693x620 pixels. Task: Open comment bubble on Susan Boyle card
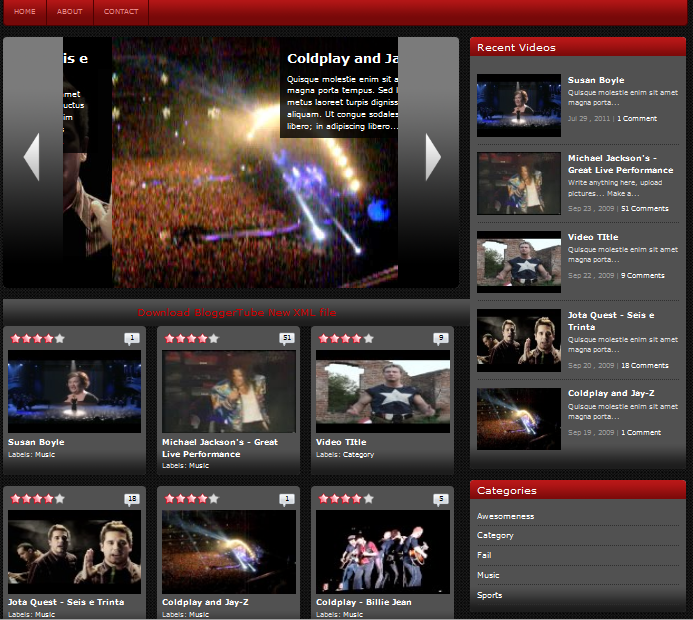[132, 339]
